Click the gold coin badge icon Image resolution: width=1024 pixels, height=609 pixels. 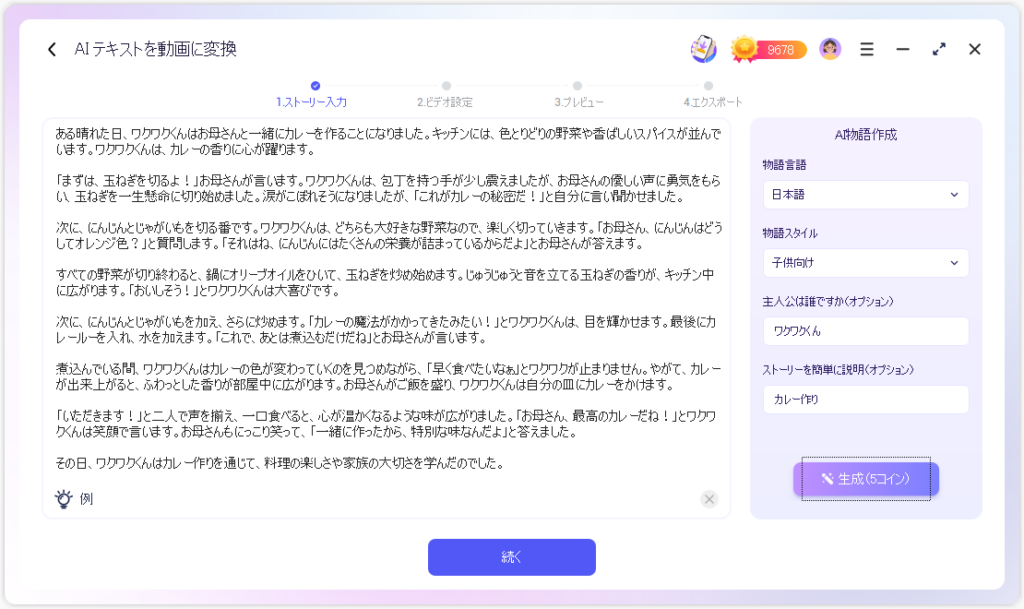[x=745, y=48]
